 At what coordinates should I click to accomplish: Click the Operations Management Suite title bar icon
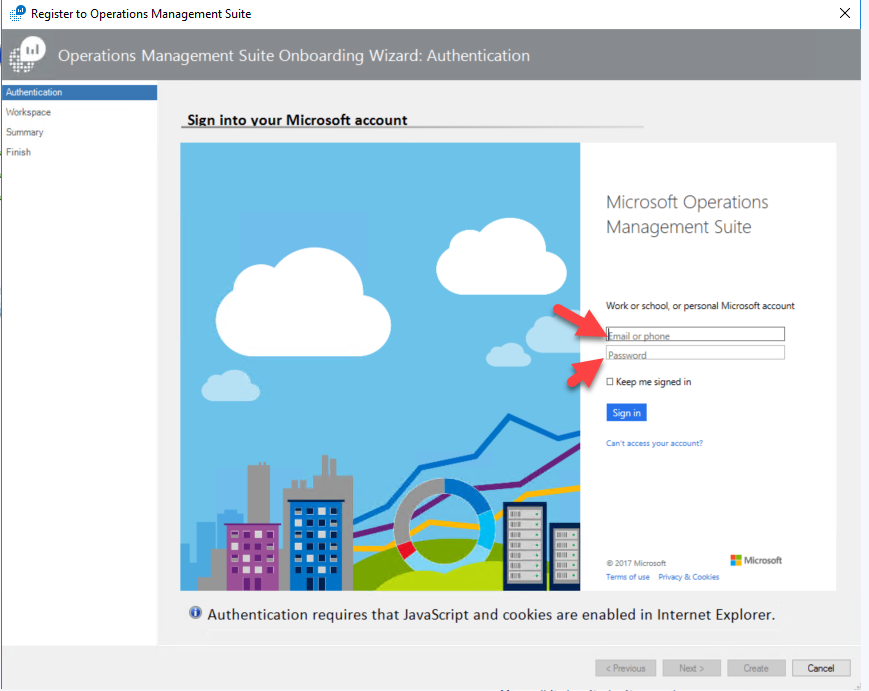(17, 13)
